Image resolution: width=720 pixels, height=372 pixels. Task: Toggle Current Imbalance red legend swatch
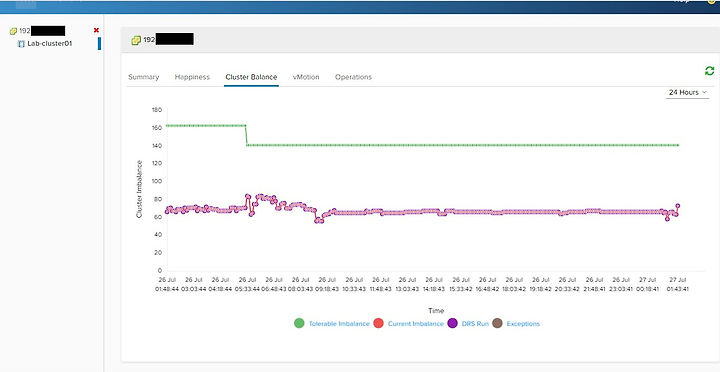[378, 323]
